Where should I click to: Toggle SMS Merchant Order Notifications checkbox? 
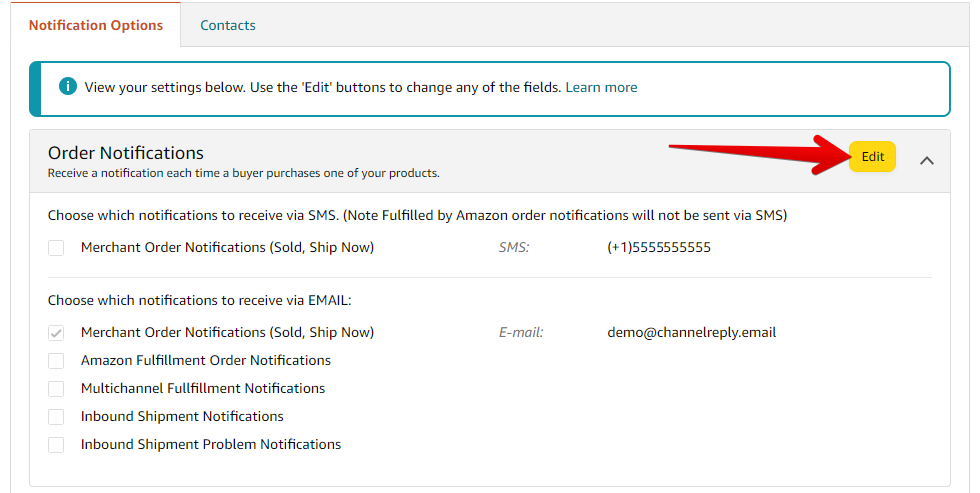[x=56, y=248]
